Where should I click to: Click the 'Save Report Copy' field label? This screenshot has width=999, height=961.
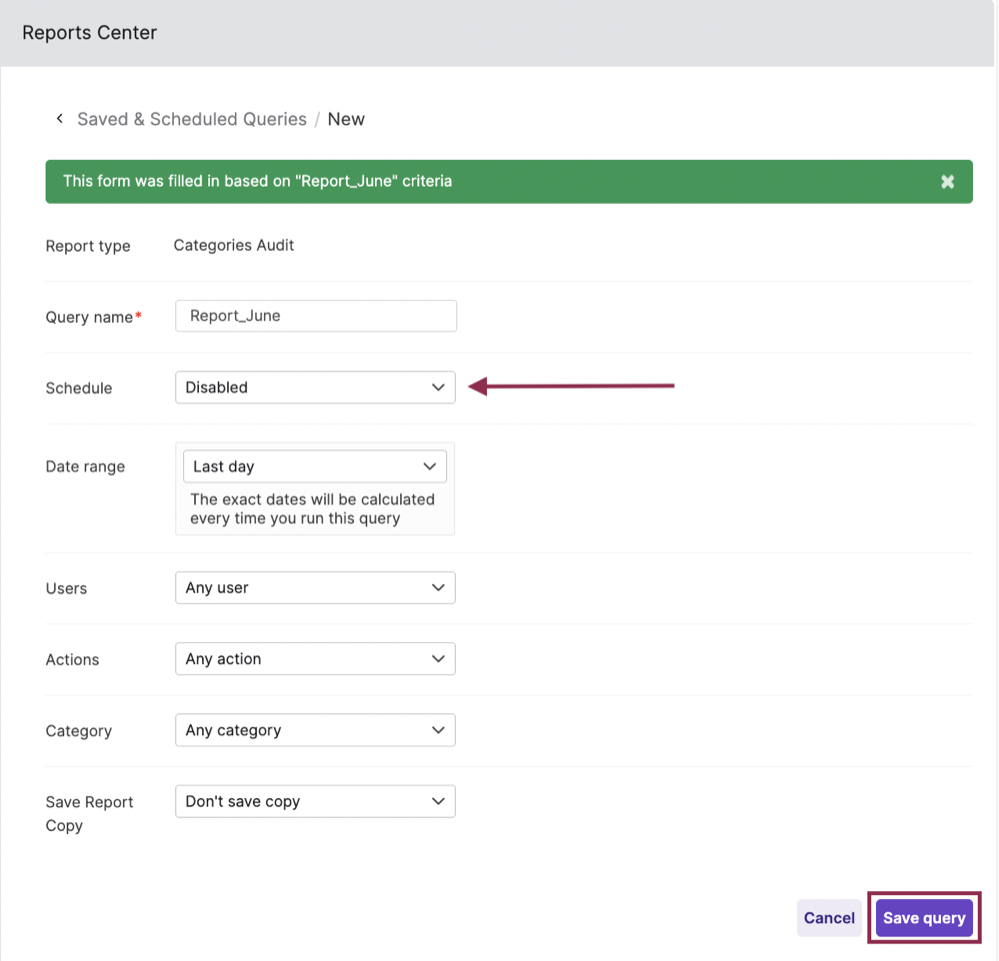(x=89, y=813)
